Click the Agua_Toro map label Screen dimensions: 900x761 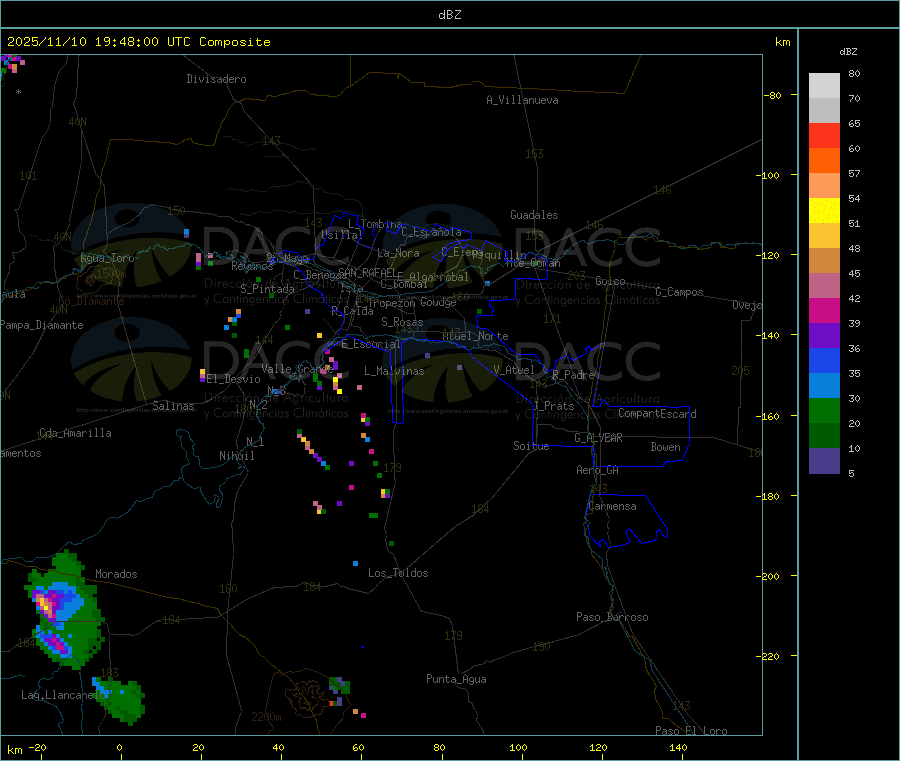point(107,258)
